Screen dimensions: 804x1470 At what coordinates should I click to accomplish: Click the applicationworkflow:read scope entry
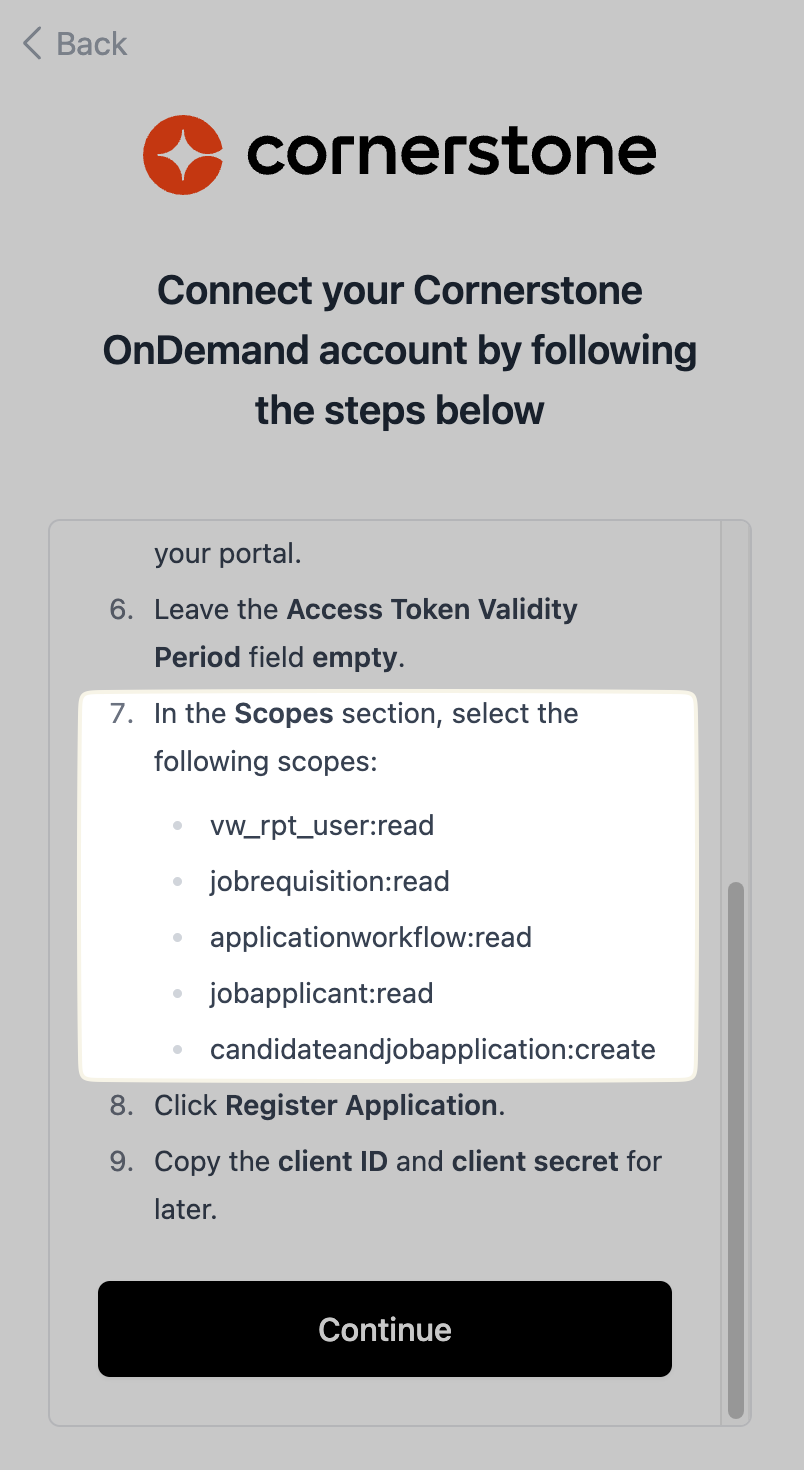370,938
